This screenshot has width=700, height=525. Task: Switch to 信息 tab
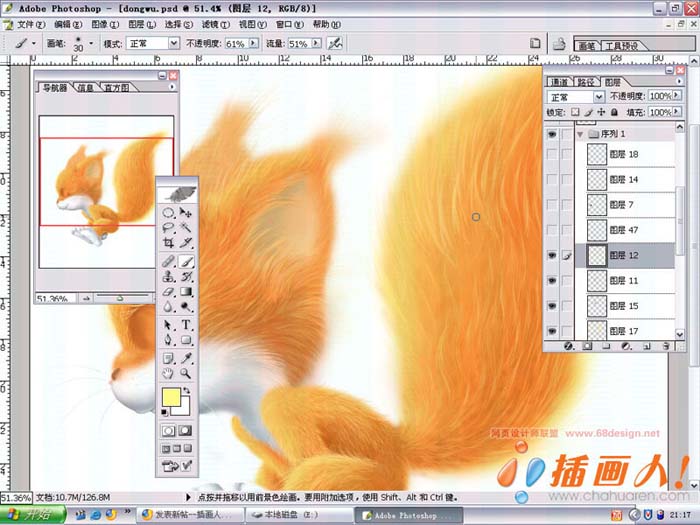click(x=85, y=88)
